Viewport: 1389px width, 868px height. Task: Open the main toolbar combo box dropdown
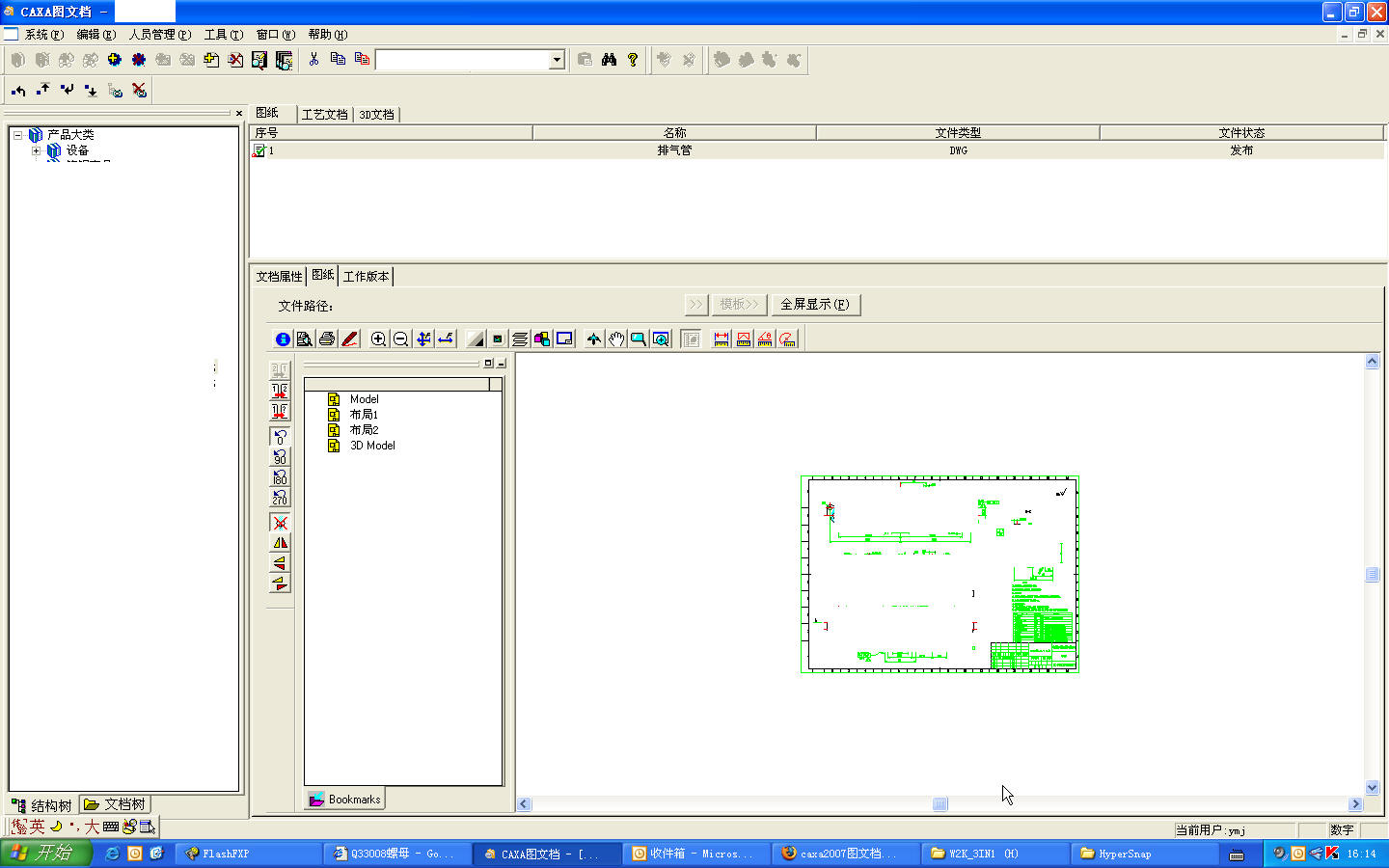[x=557, y=60]
